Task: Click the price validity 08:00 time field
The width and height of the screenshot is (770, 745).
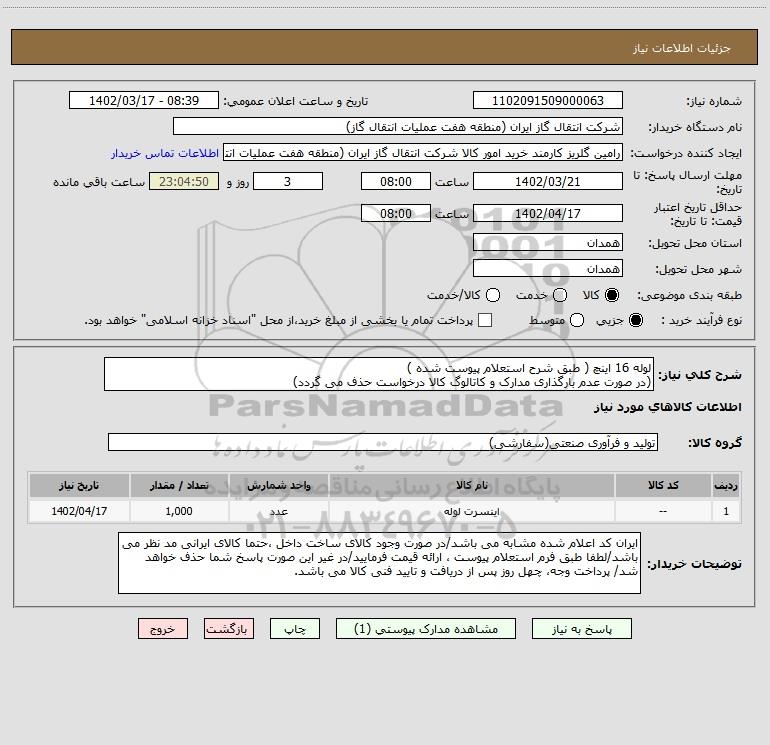Action: 396,213
